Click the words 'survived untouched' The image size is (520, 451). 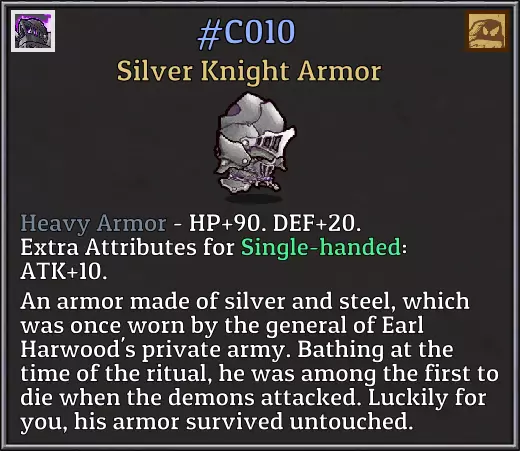click(x=299, y=422)
